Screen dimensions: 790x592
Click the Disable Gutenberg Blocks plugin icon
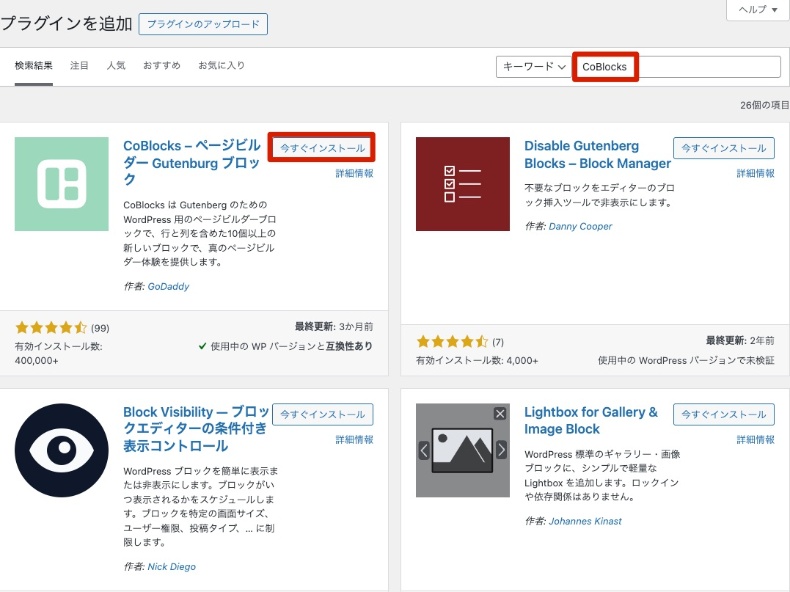coord(463,184)
